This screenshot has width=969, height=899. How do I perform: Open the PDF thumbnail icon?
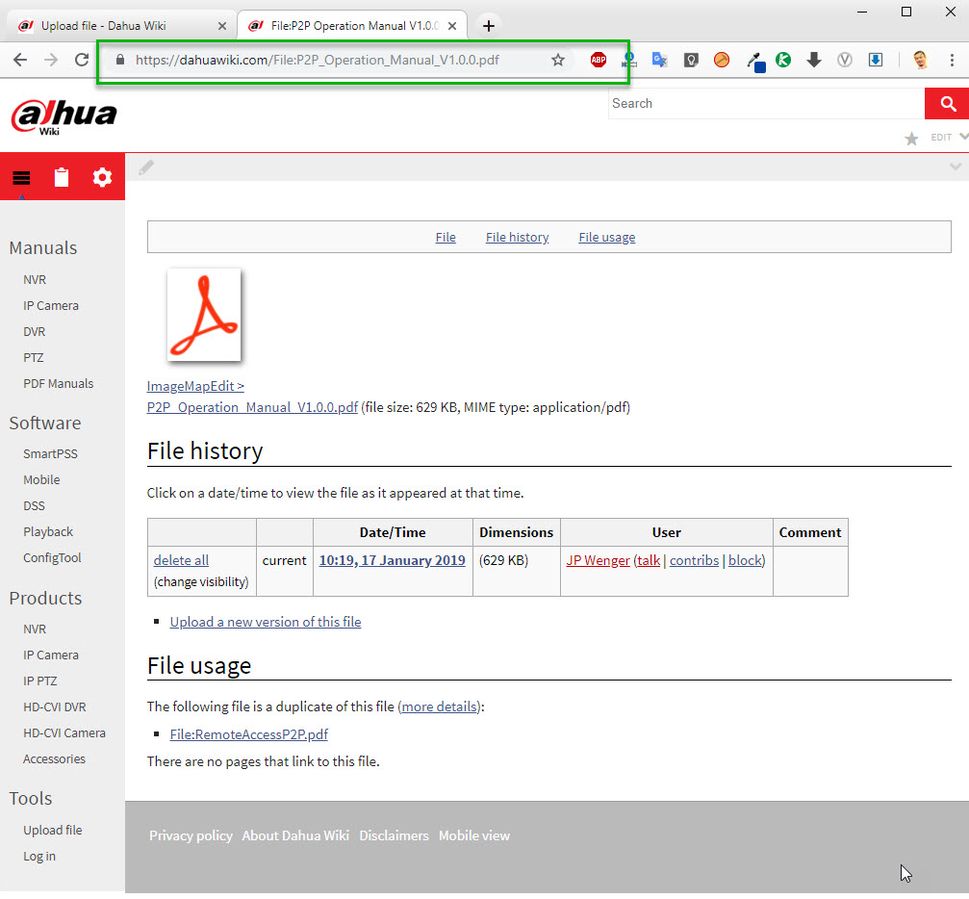[204, 314]
